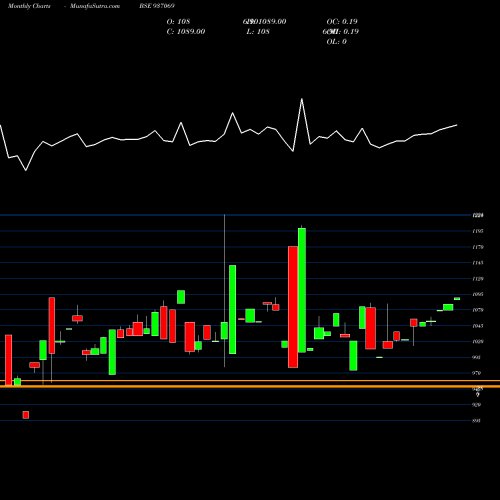Click the tallest green candlestick body
Viewport: 500px width, 500px height.
(x=302, y=290)
